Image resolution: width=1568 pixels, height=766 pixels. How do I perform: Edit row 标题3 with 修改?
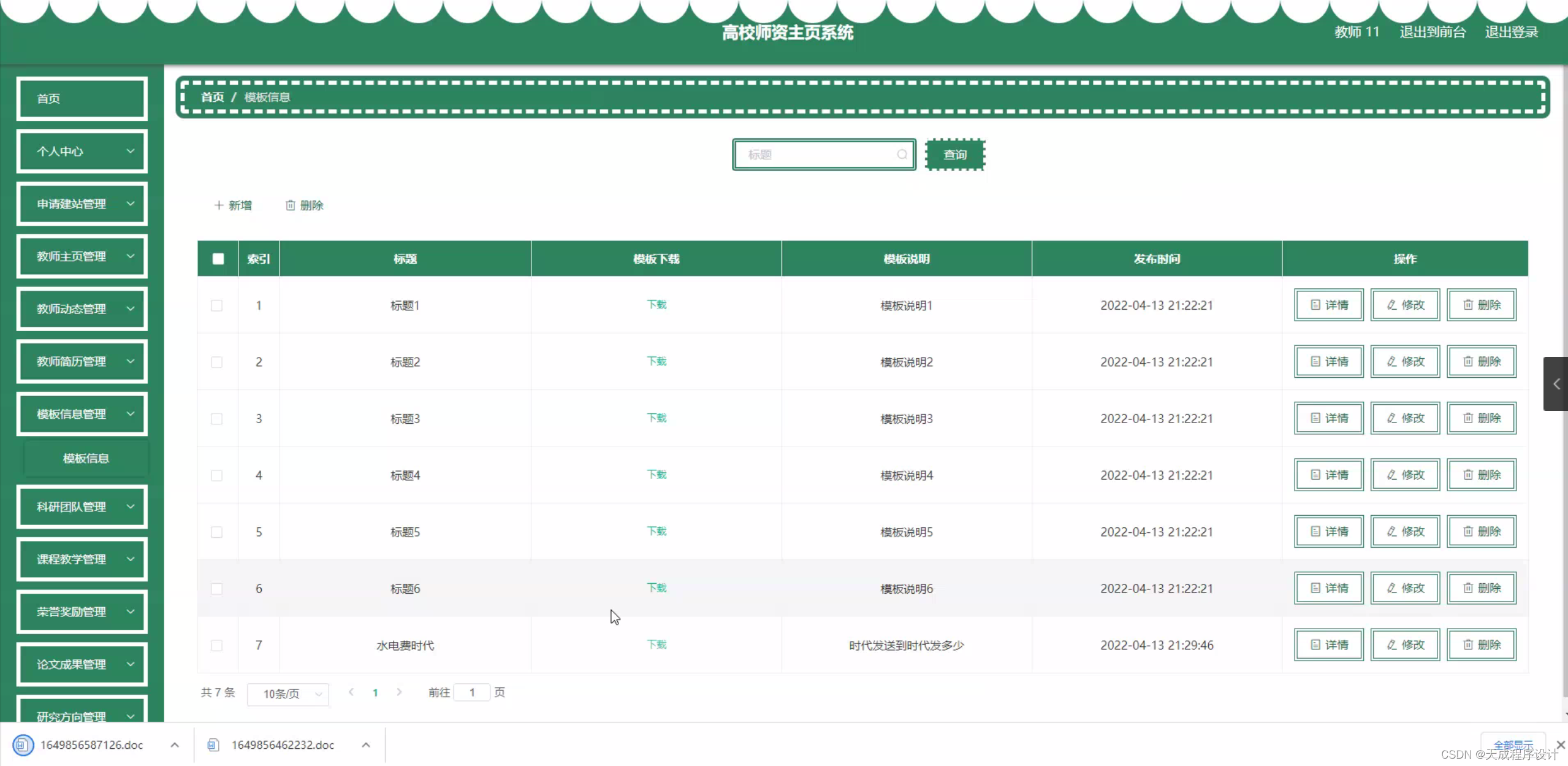click(x=1405, y=418)
